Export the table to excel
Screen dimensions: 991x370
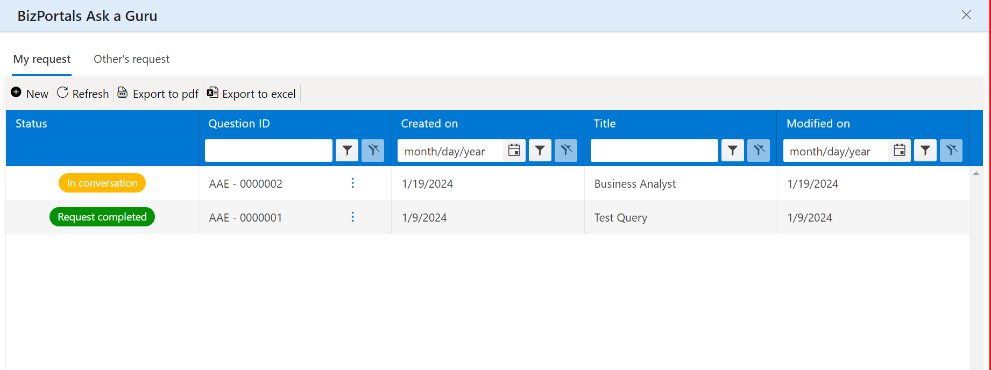coord(252,94)
